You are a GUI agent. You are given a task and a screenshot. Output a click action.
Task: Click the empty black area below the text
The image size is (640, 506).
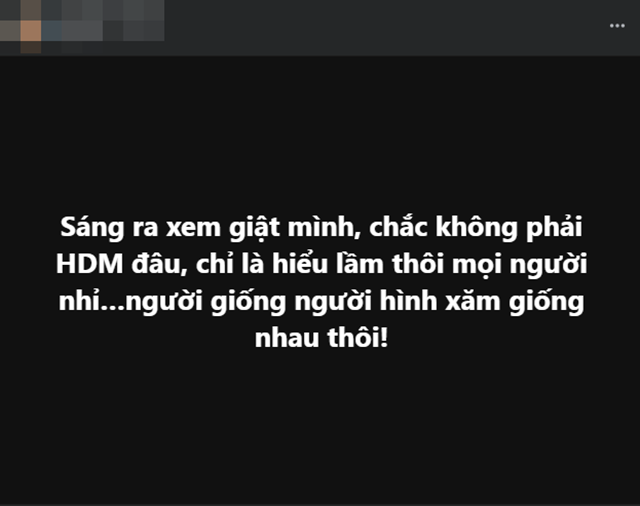click(320, 424)
